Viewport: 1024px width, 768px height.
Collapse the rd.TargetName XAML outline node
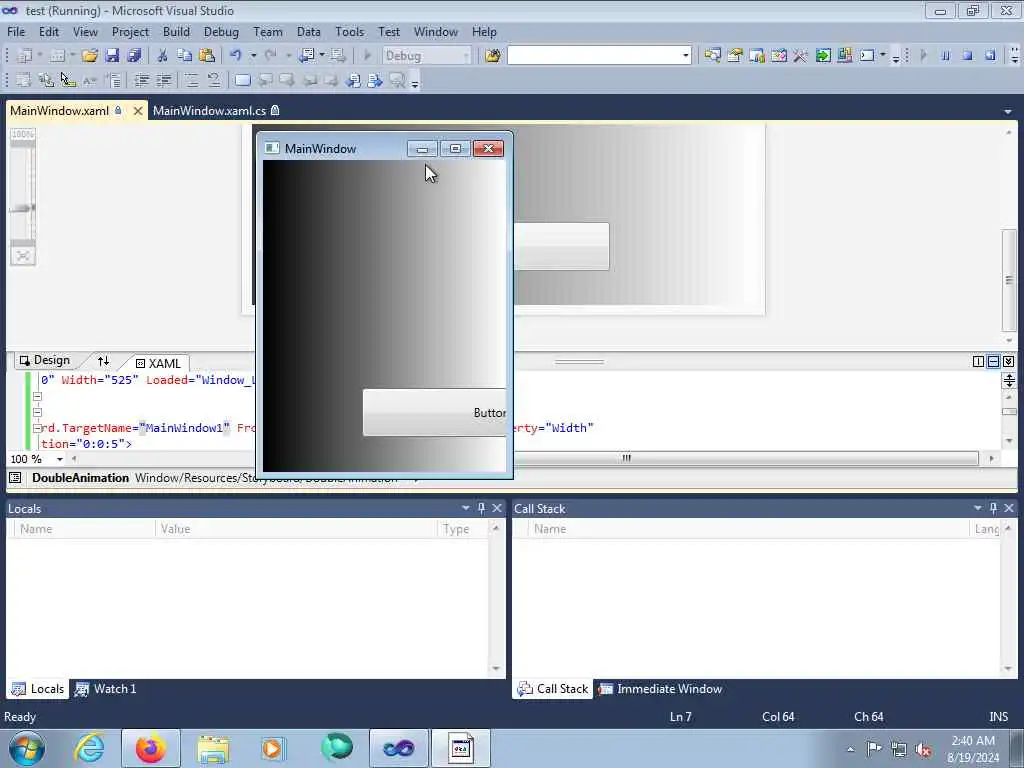(37, 428)
